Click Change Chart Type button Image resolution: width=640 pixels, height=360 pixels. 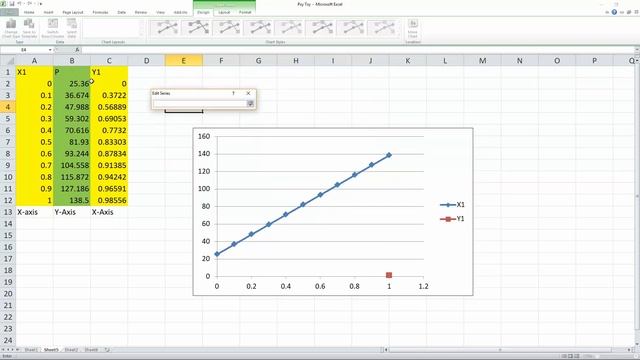pos(11,28)
